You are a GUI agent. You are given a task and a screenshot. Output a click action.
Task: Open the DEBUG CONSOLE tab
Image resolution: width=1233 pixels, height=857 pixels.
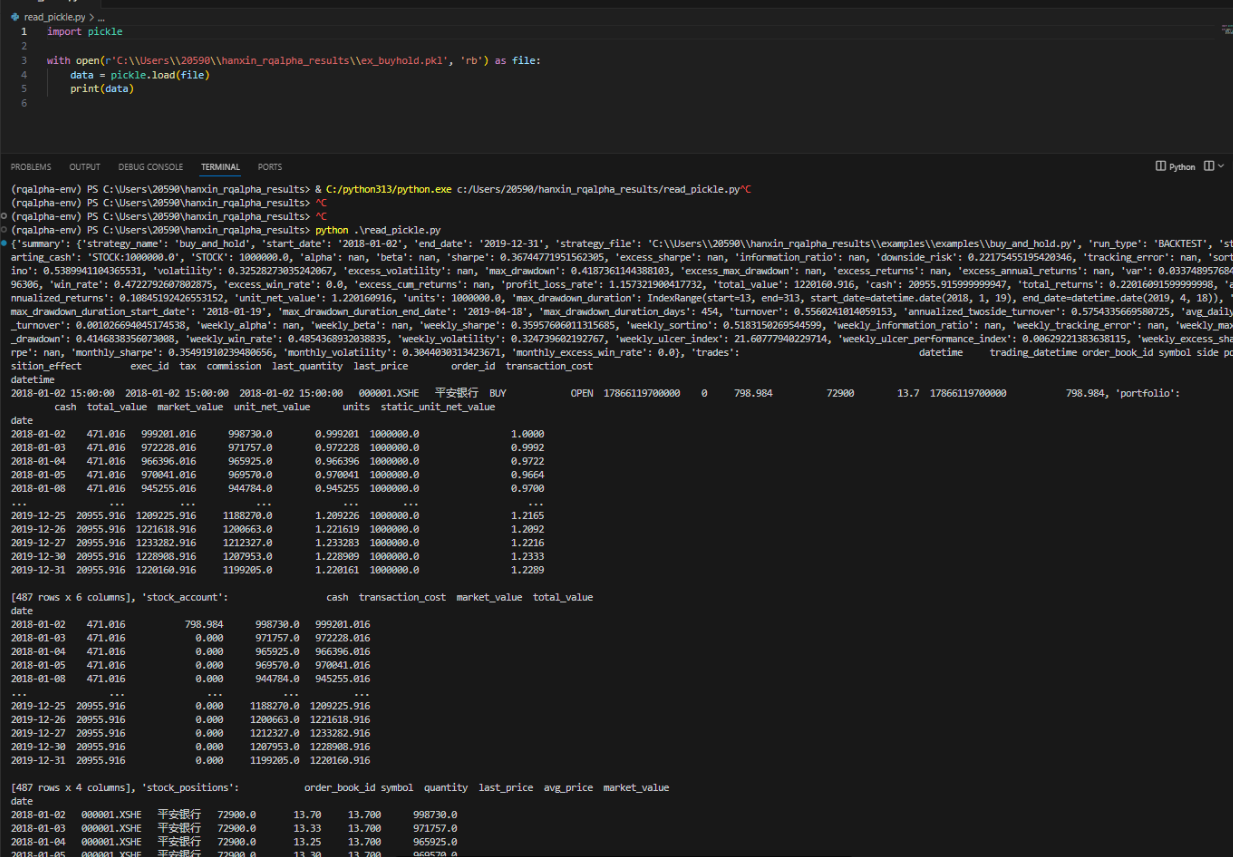[x=151, y=167]
